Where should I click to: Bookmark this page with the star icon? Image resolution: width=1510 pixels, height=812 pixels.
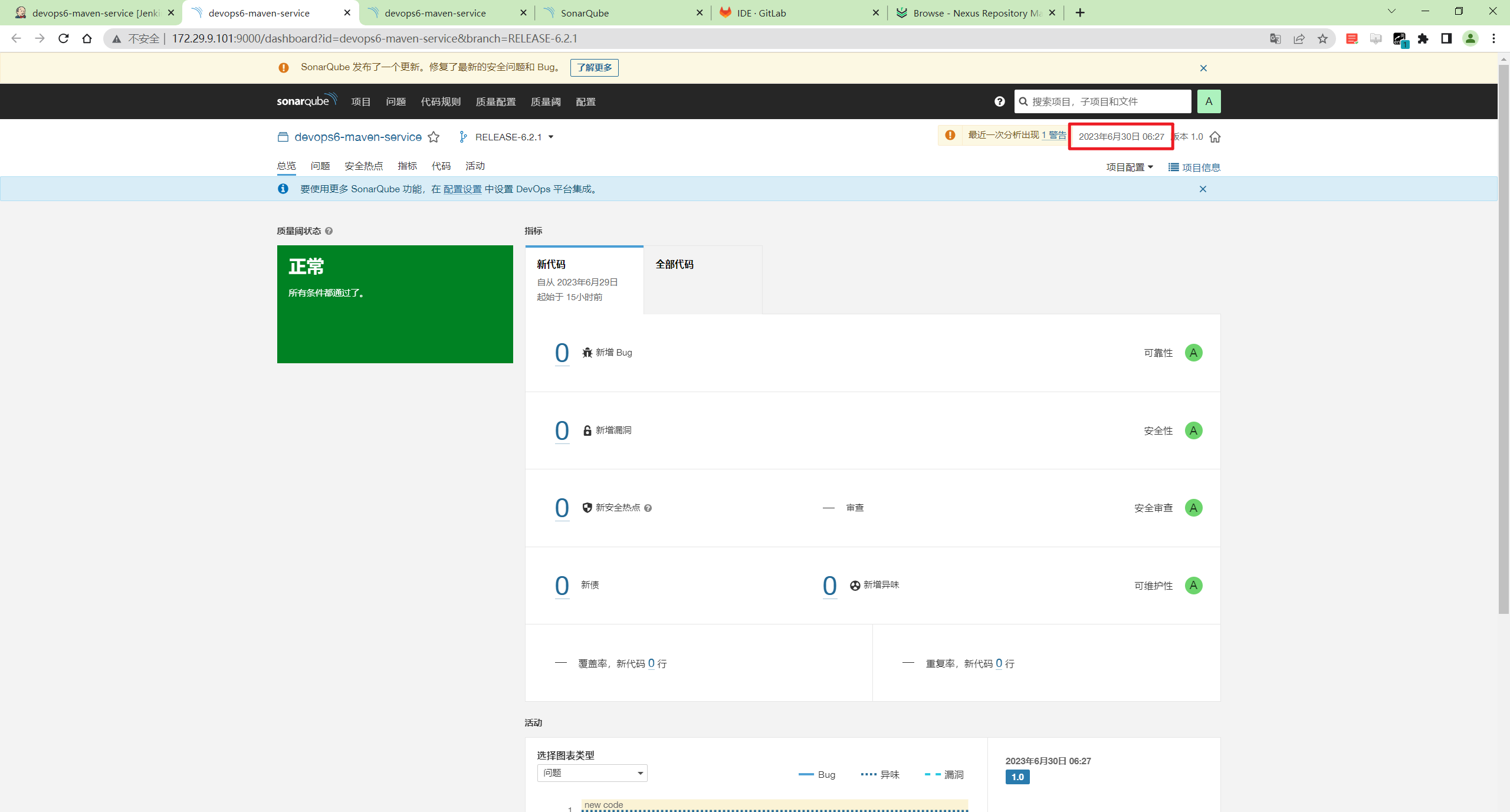coord(1323,38)
